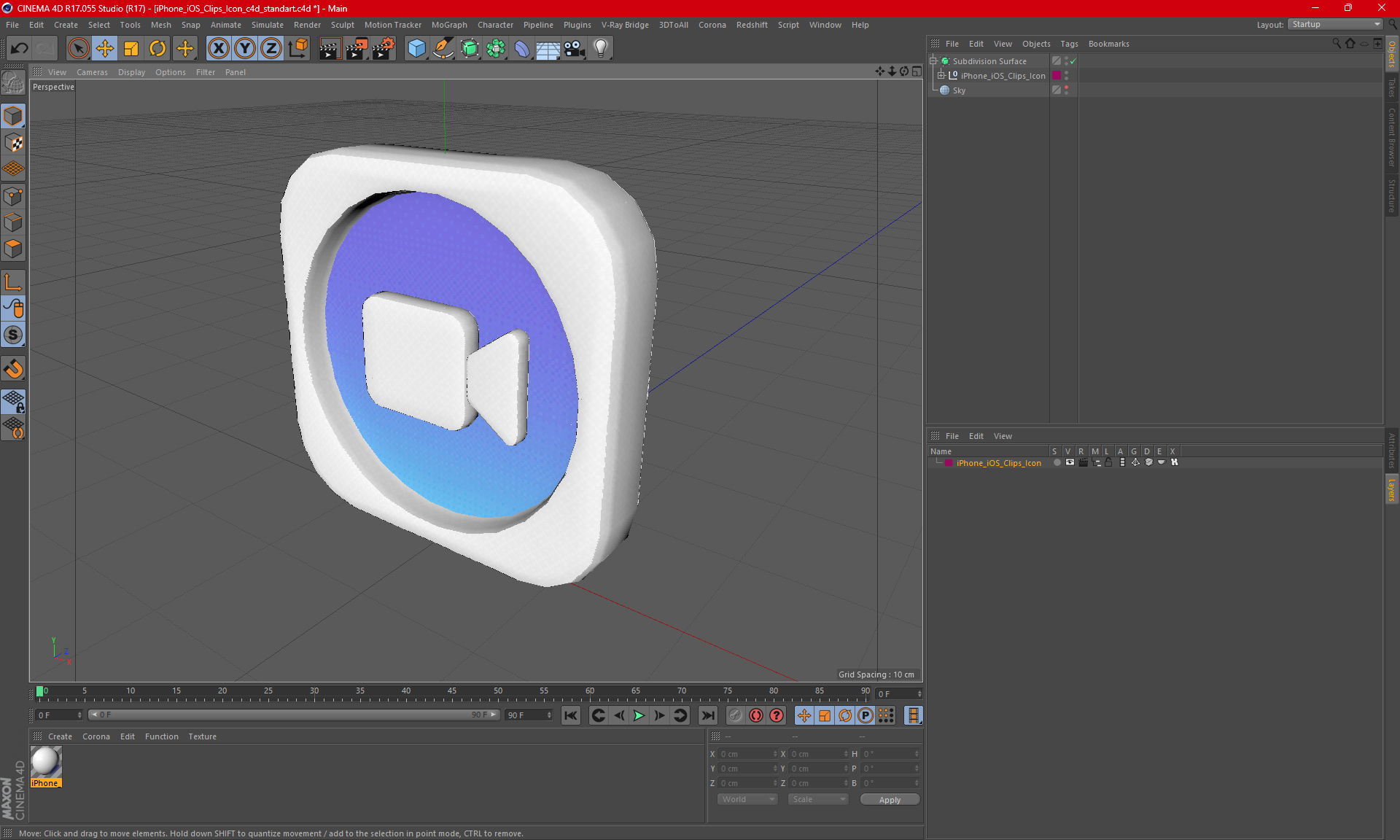This screenshot has width=1400, height=840.
Task: Open the MoGraph array objects icon
Action: (x=496, y=48)
